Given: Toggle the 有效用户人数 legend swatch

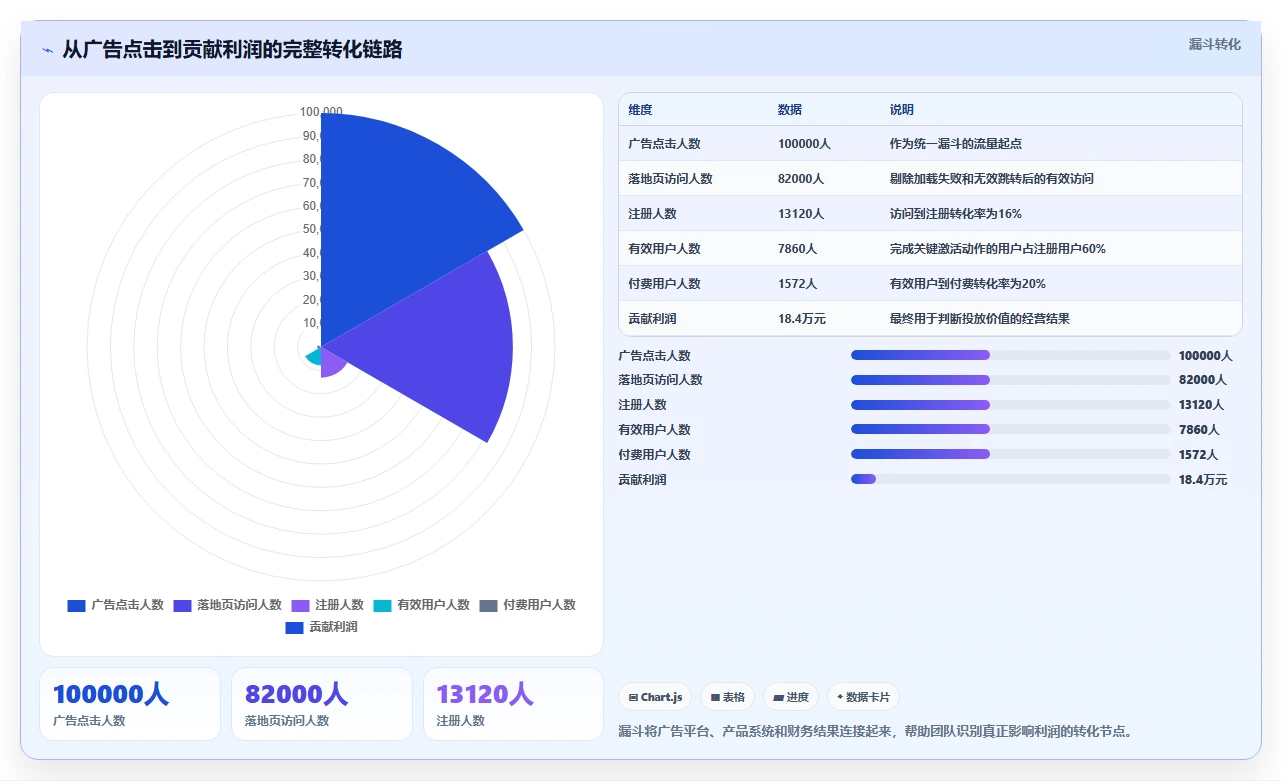Looking at the screenshot, I should tap(382, 605).
